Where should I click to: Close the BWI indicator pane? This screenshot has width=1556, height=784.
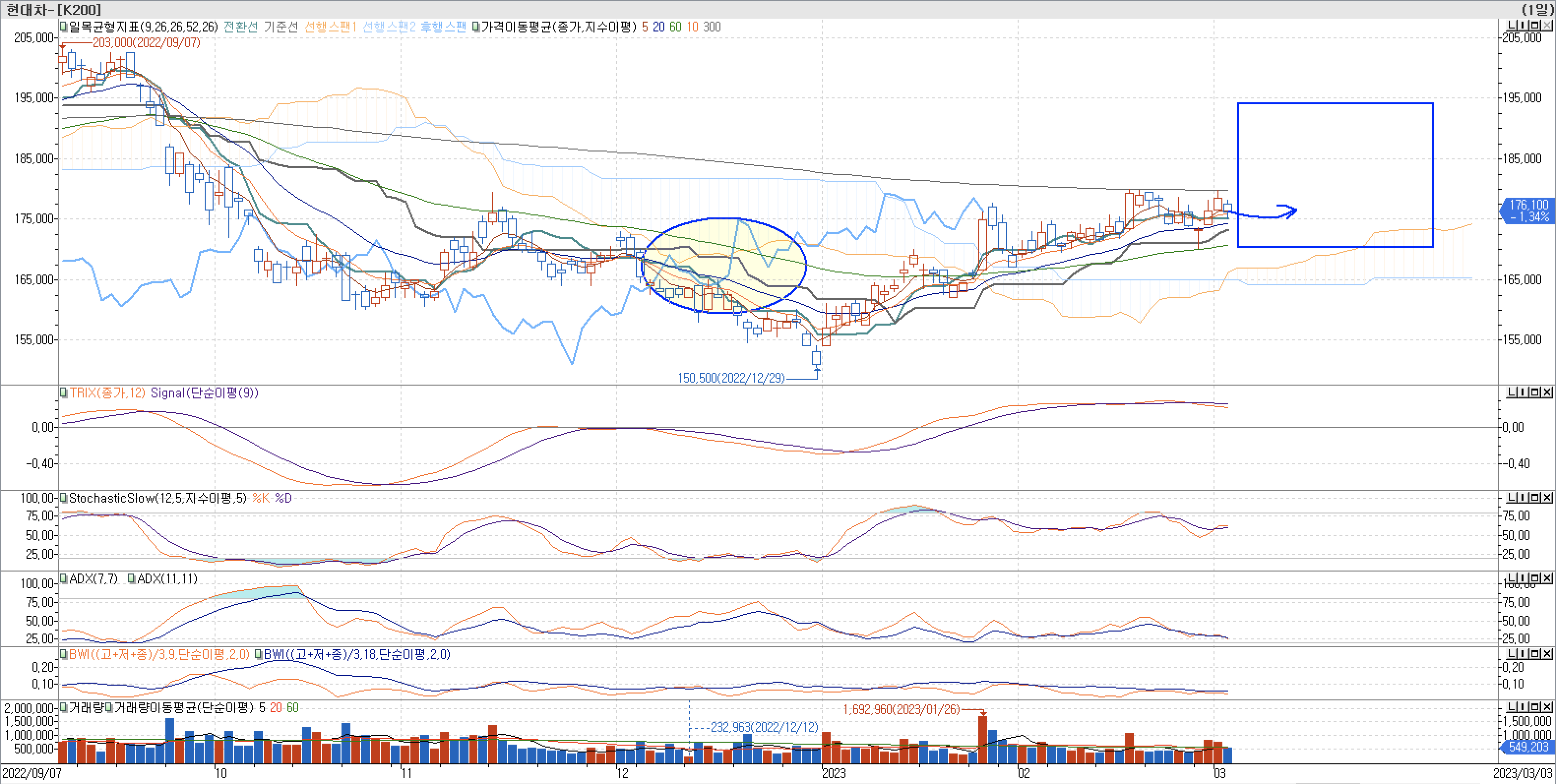pyautogui.click(x=1548, y=654)
